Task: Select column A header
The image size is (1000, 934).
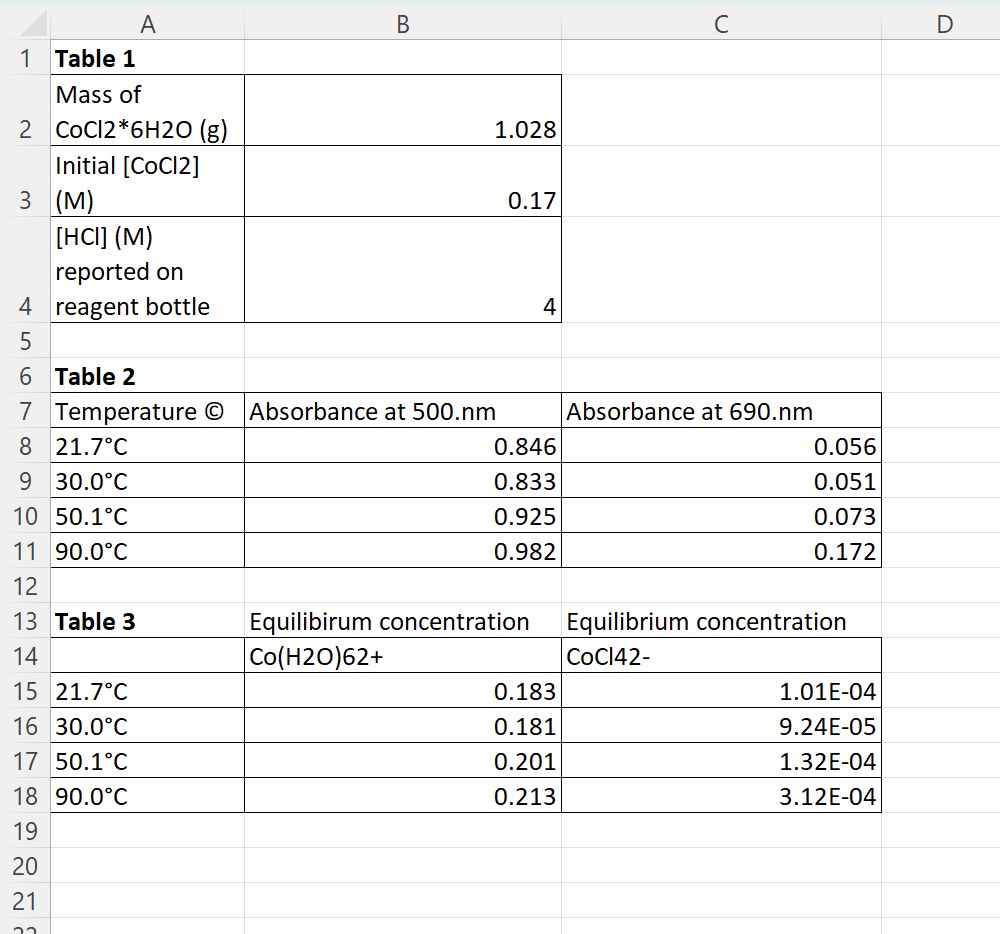Action: click(148, 22)
